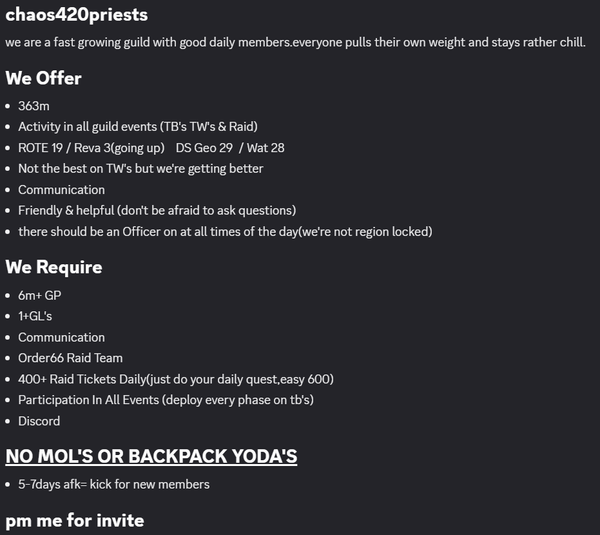600x535 pixels.
Task: Click the Not the best on TW's line
Action: click(140, 169)
